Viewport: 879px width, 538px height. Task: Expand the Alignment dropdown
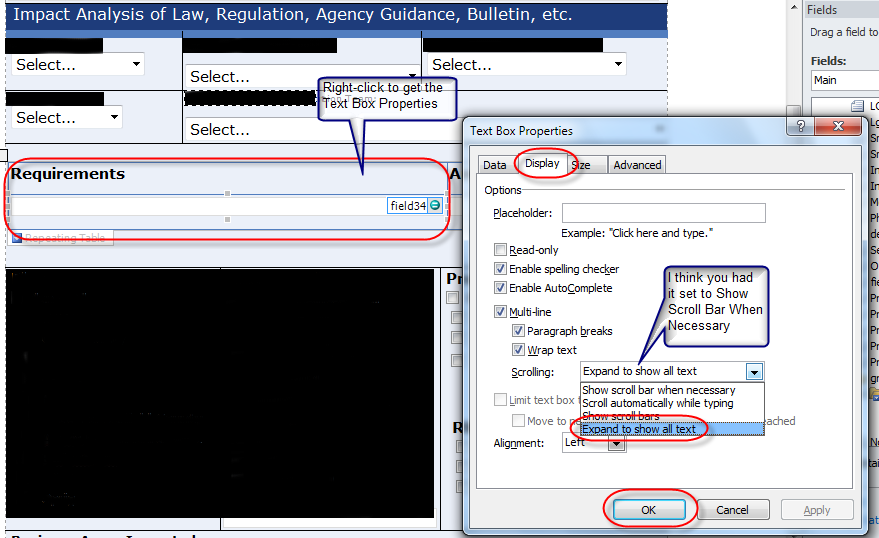[616, 443]
